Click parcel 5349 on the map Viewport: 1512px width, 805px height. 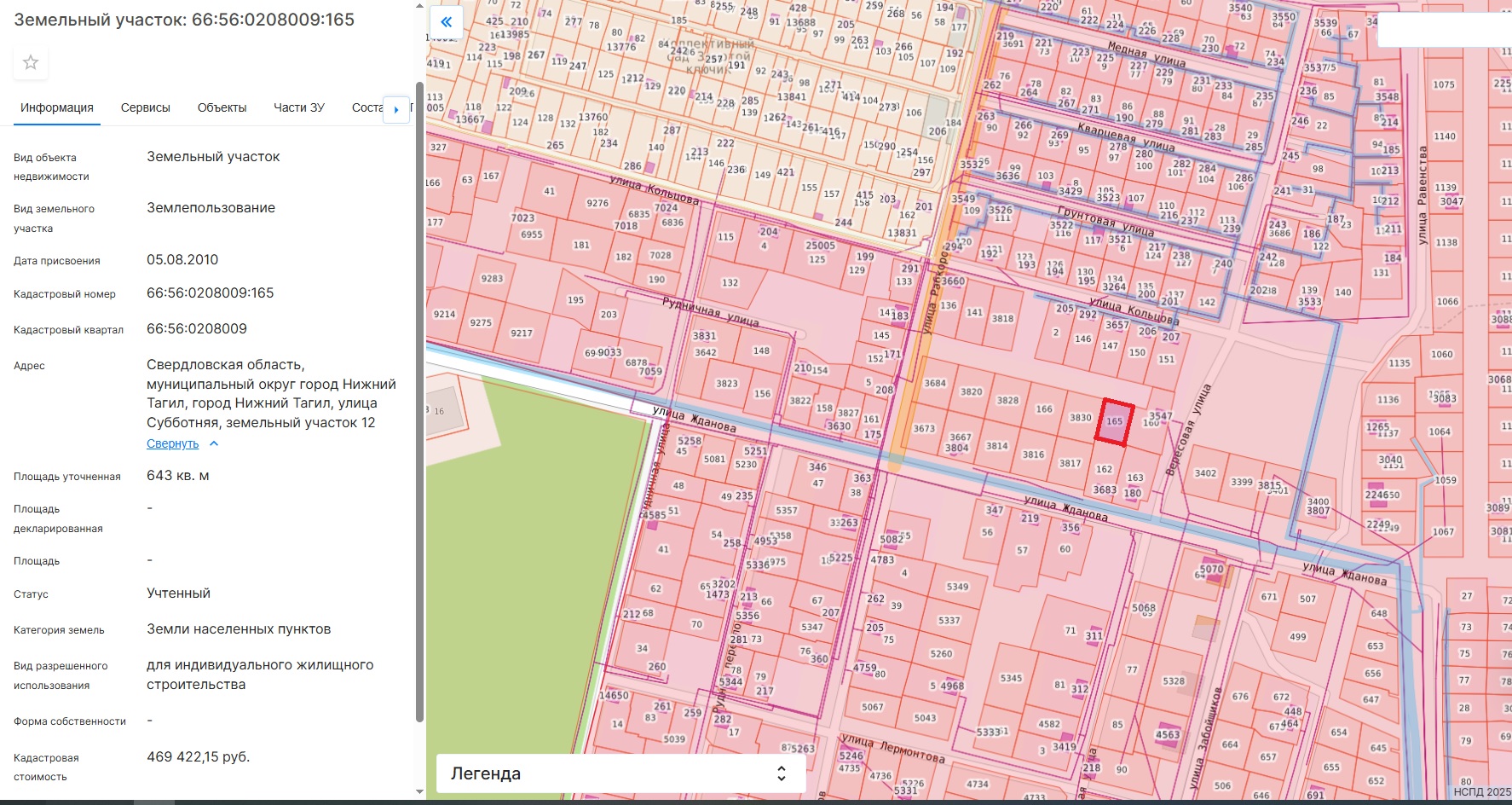point(957,587)
